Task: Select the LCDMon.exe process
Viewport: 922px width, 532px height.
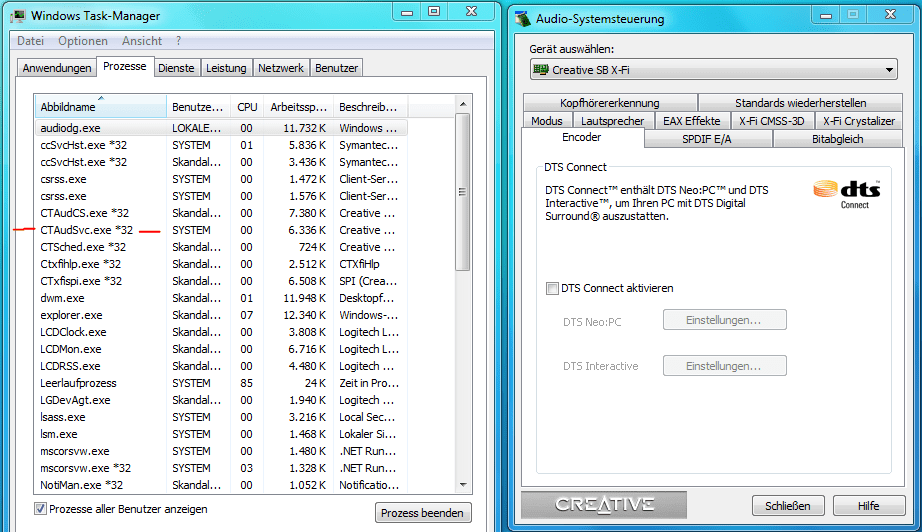Action: click(x=221, y=349)
